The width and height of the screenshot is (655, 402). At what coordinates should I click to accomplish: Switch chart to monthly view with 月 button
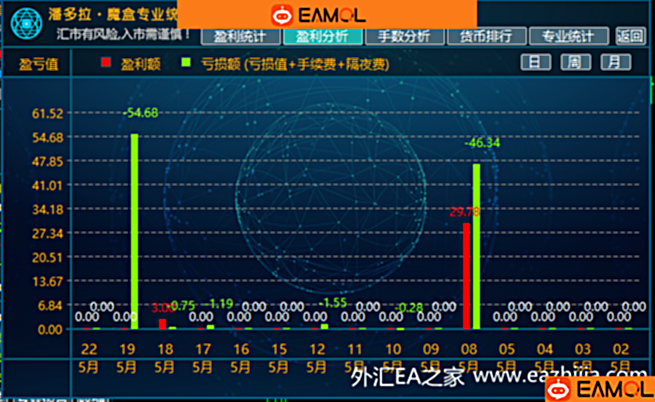[x=615, y=62]
